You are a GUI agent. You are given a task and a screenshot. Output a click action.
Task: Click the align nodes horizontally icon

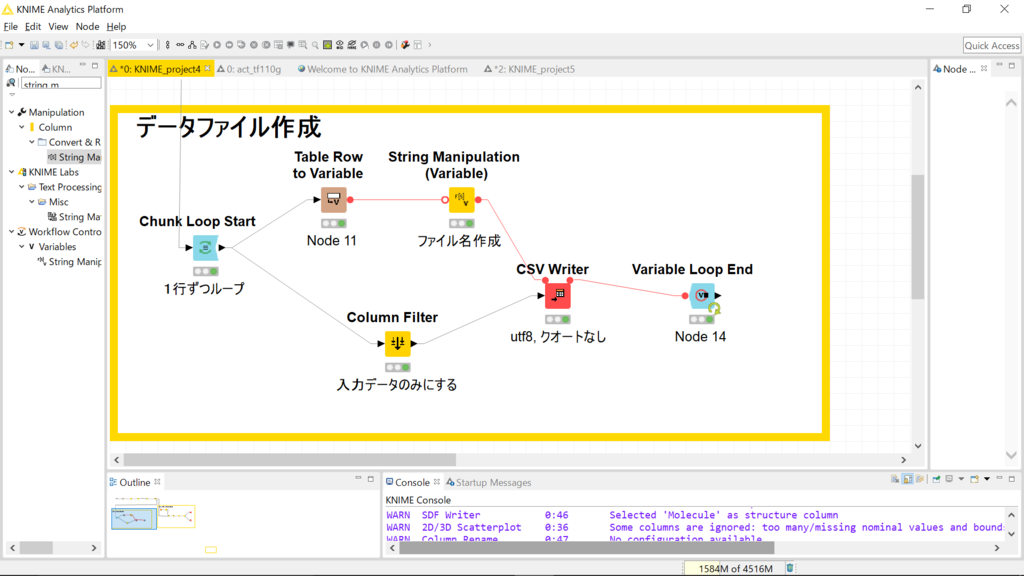click(x=180, y=45)
